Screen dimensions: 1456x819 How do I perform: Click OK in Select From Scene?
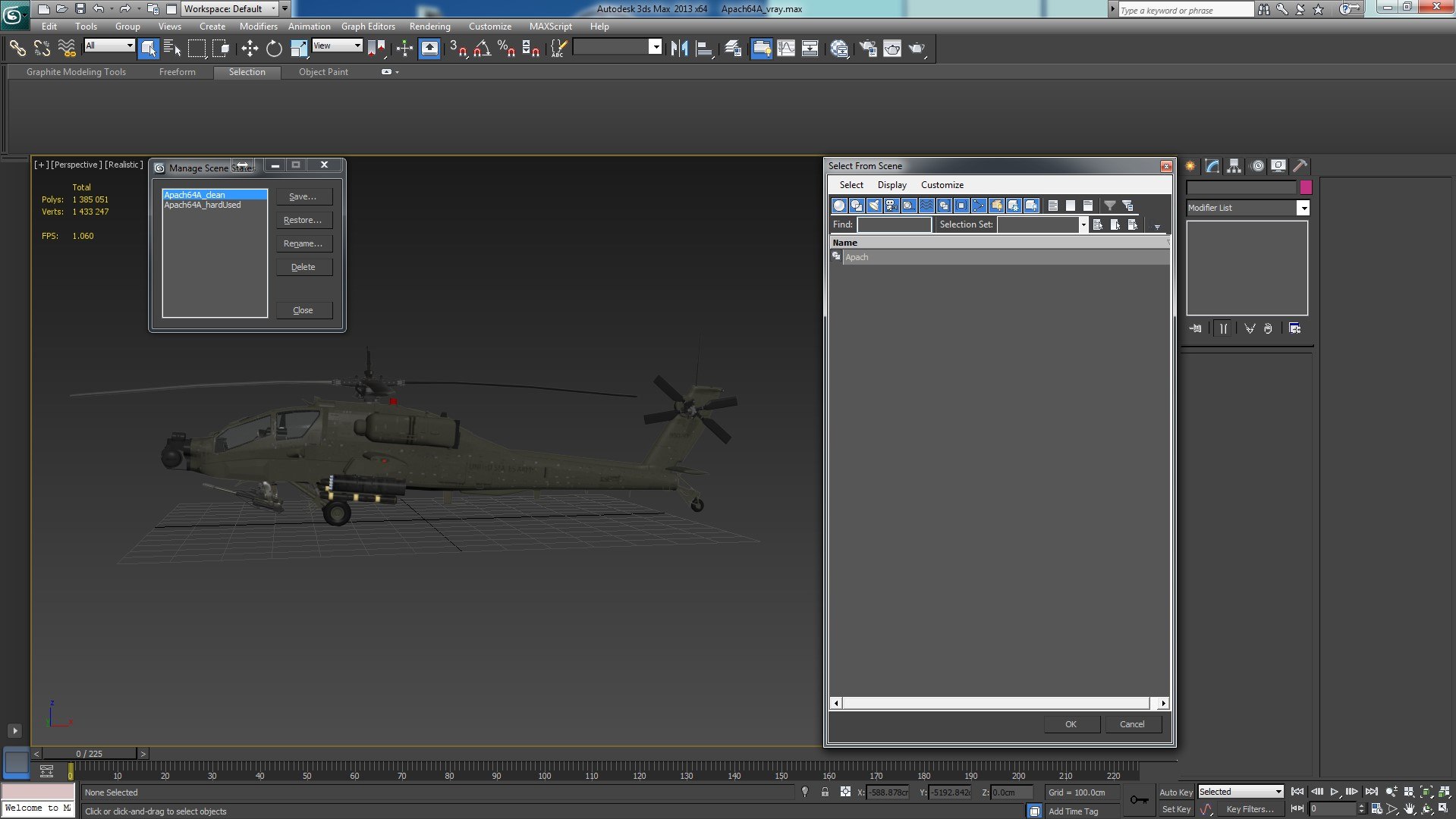[1071, 724]
